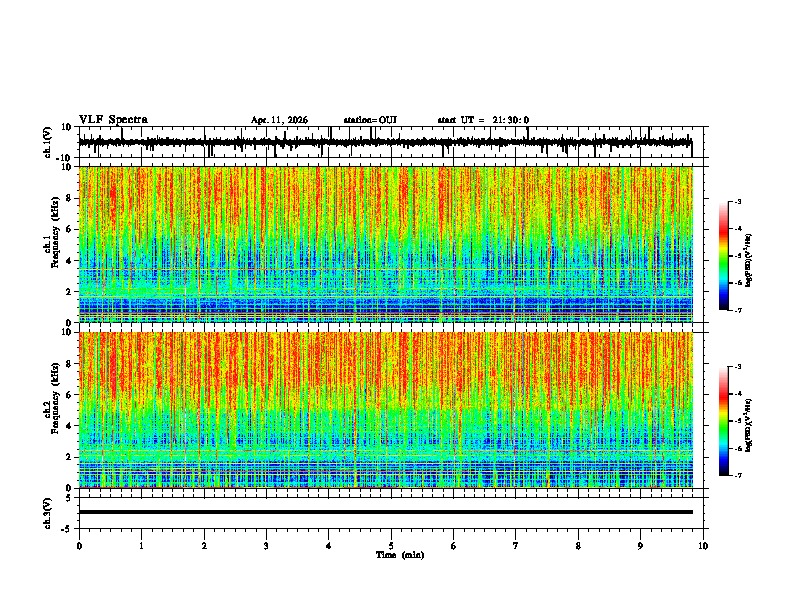The image size is (792, 612).
Task: Click the final time-axis tick label "10"
Action: coord(703,546)
